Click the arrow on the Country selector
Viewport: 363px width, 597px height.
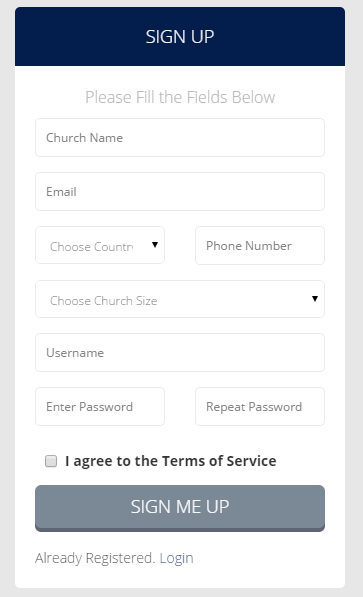(x=155, y=245)
